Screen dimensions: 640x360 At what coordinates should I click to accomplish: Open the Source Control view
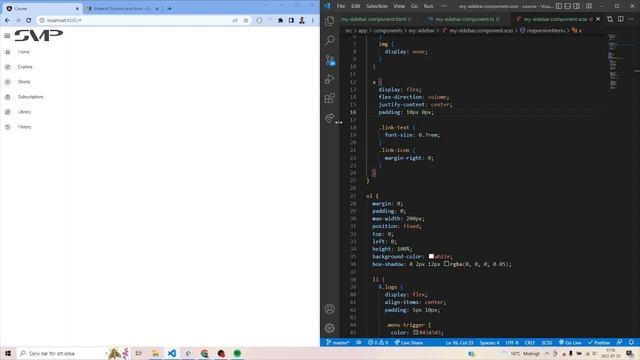pos(330,60)
